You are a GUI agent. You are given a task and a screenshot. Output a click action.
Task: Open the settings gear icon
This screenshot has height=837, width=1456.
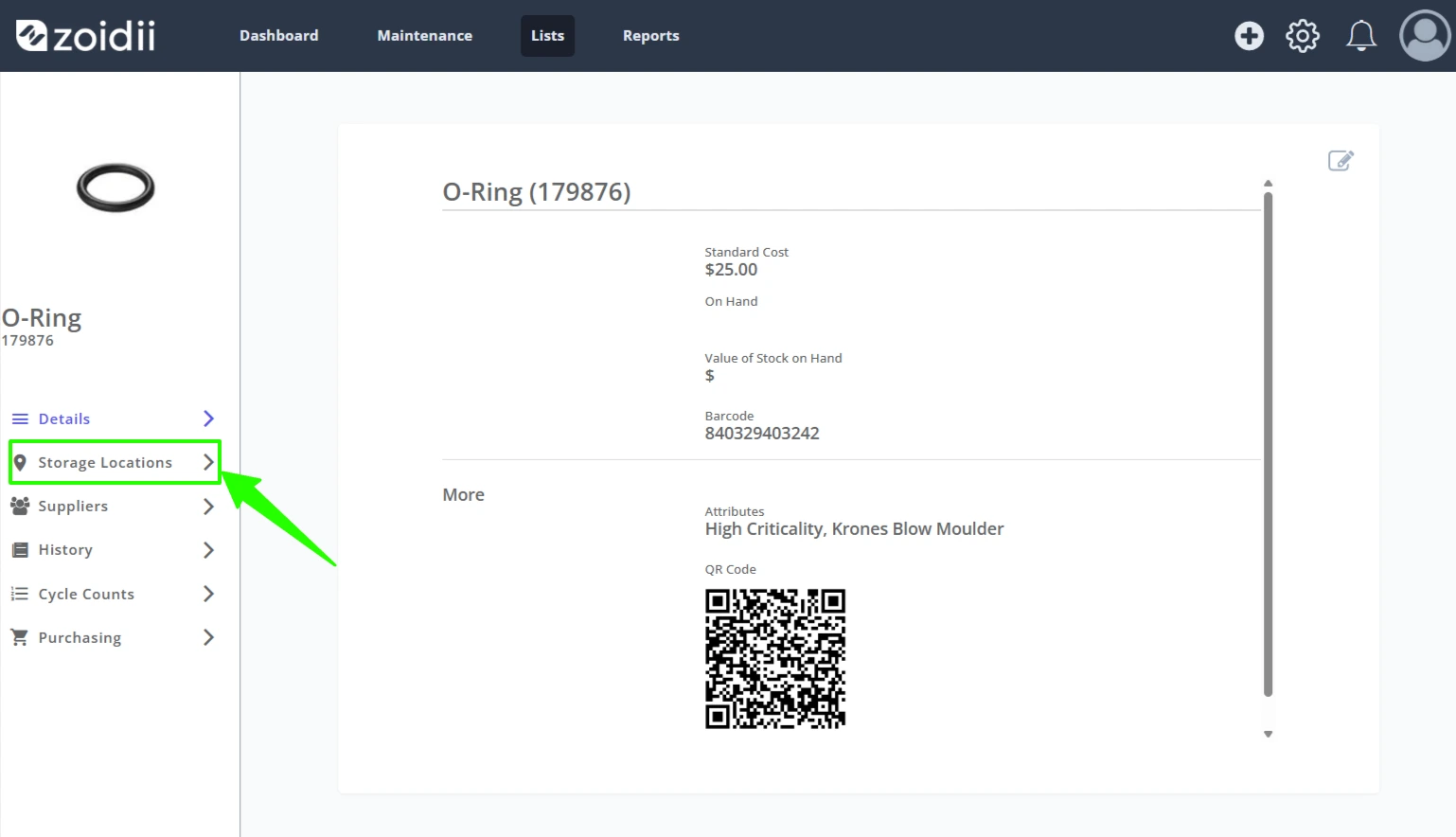pos(1303,36)
